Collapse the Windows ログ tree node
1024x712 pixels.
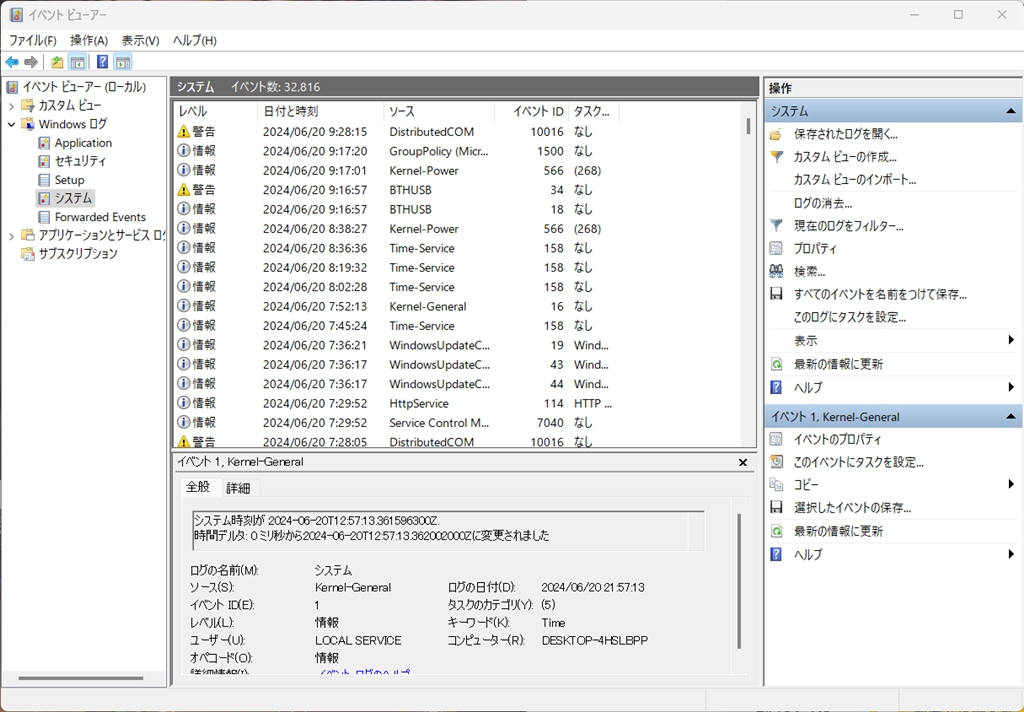pos(11,124)
